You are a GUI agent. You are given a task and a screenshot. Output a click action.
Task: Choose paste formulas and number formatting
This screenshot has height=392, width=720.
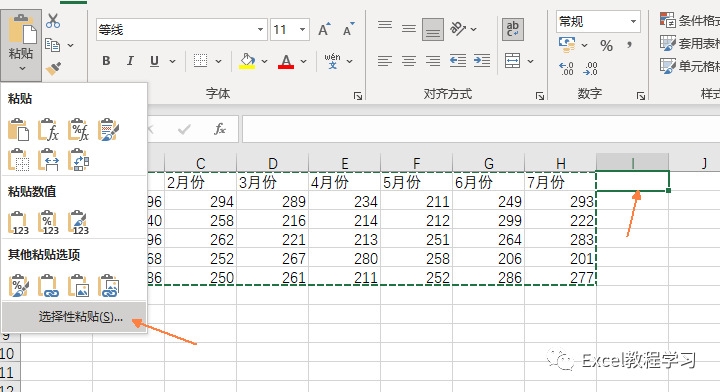pos(79,130)
